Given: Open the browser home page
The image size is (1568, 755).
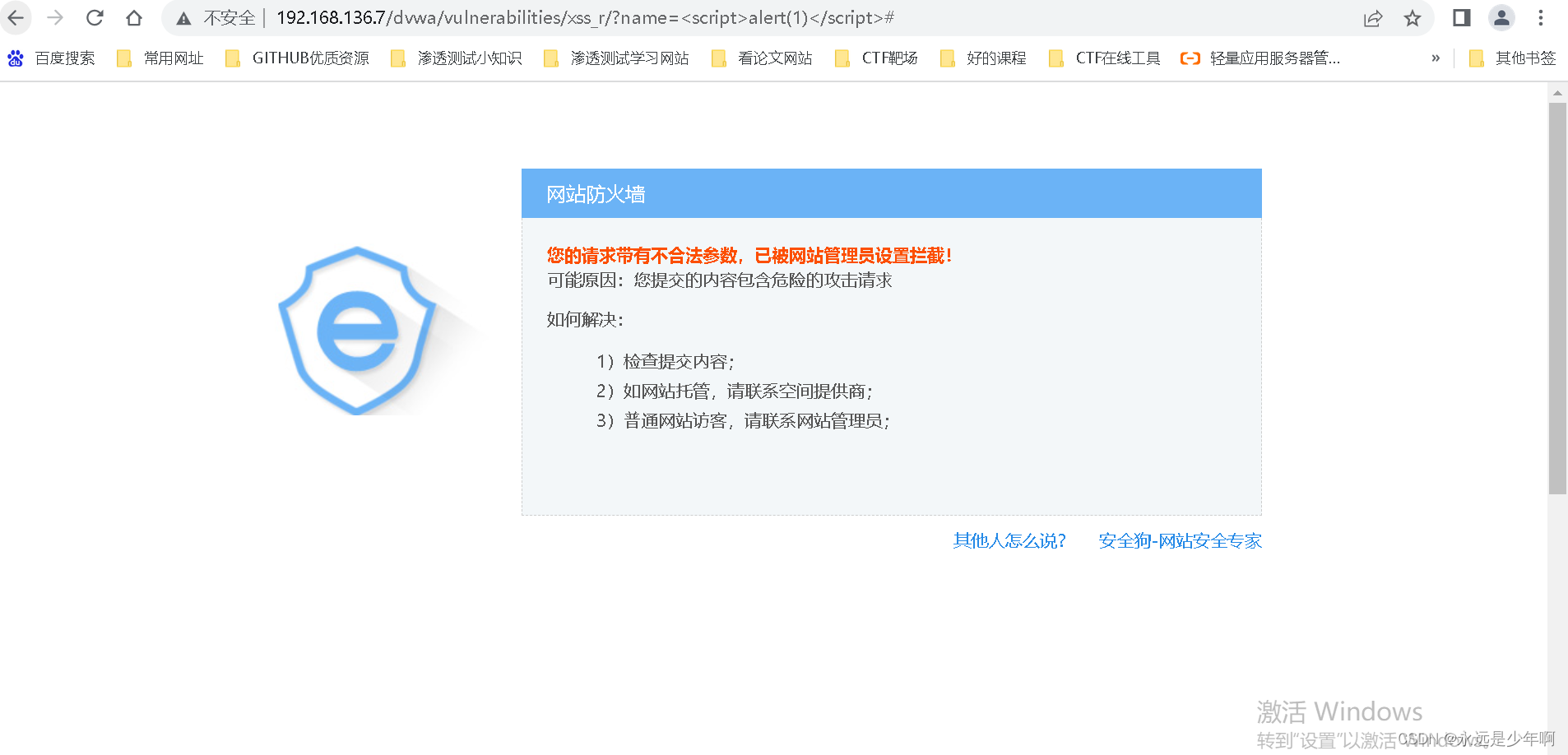Looking at the screenshot, I should pyautogui.click(x=134, y=17).
